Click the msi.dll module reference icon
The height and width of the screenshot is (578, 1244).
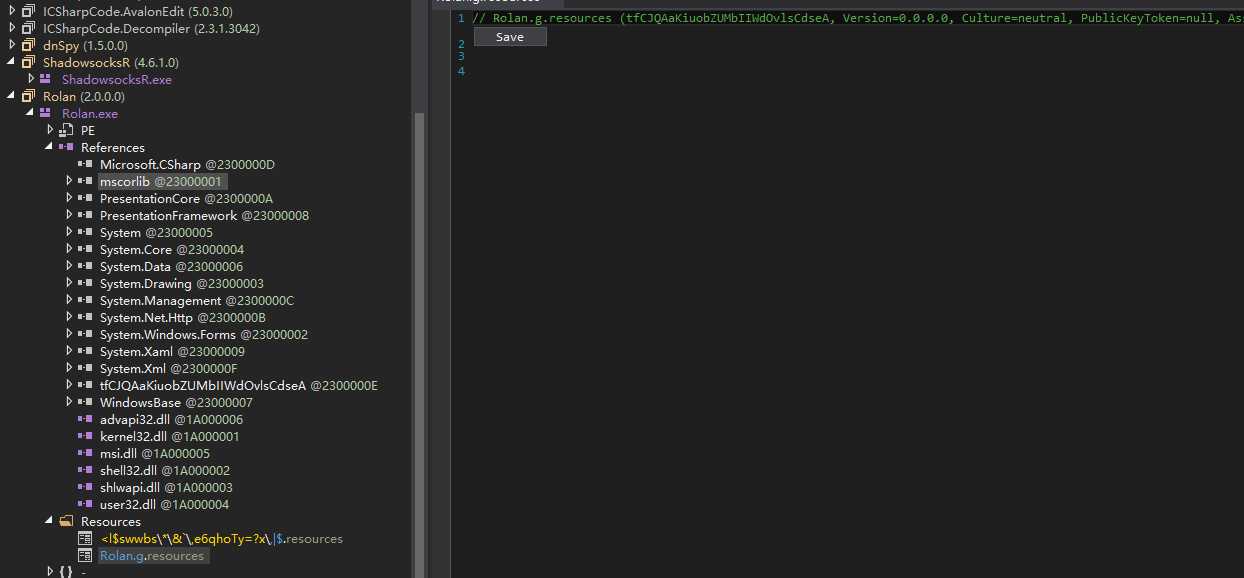(x=85, y=453)
